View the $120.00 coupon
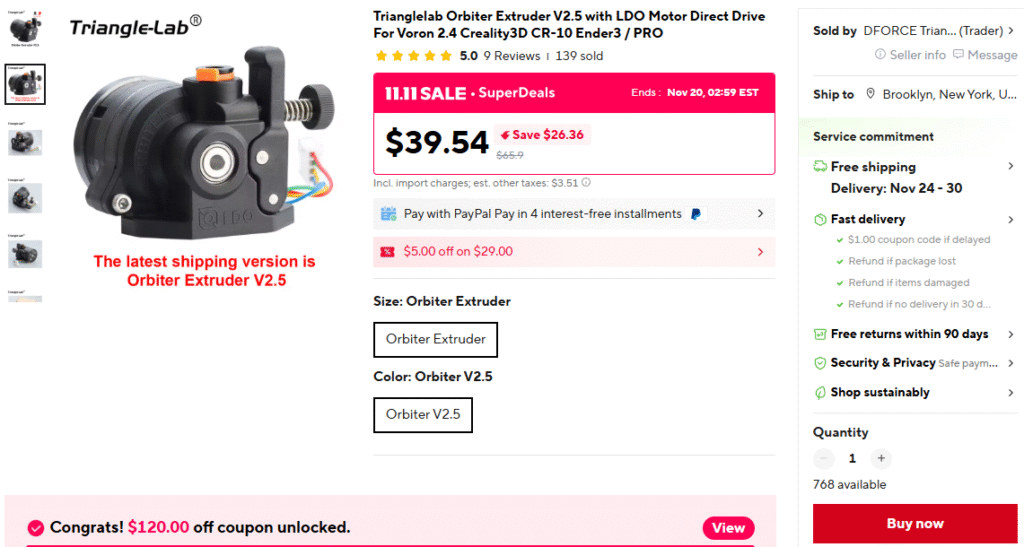The image size is (1024, 547). [x=728, y=528]
